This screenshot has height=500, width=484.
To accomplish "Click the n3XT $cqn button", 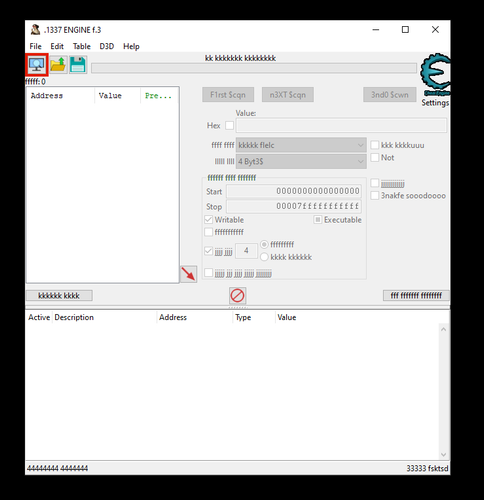I will click(x=288, y=95).
